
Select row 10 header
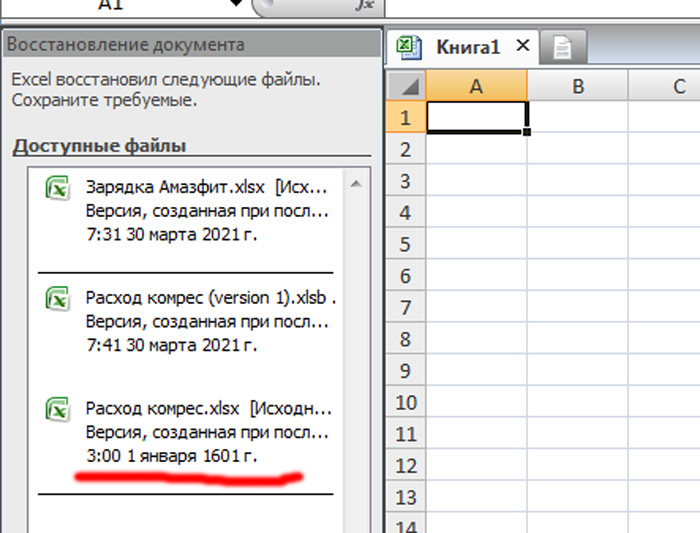[x=405, y=403]
